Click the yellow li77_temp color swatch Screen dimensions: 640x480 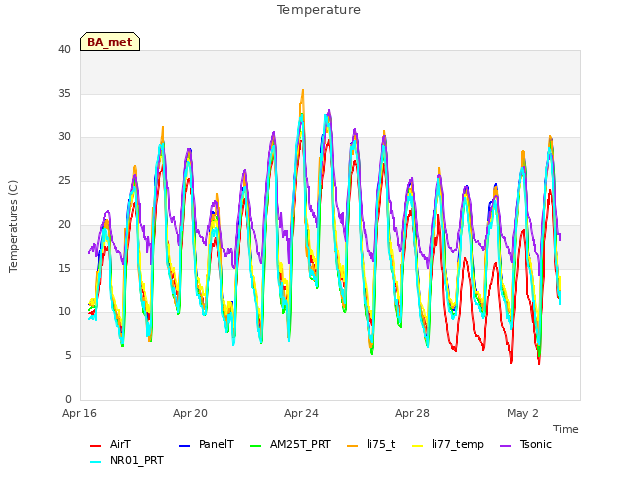[x=418, y=446]
